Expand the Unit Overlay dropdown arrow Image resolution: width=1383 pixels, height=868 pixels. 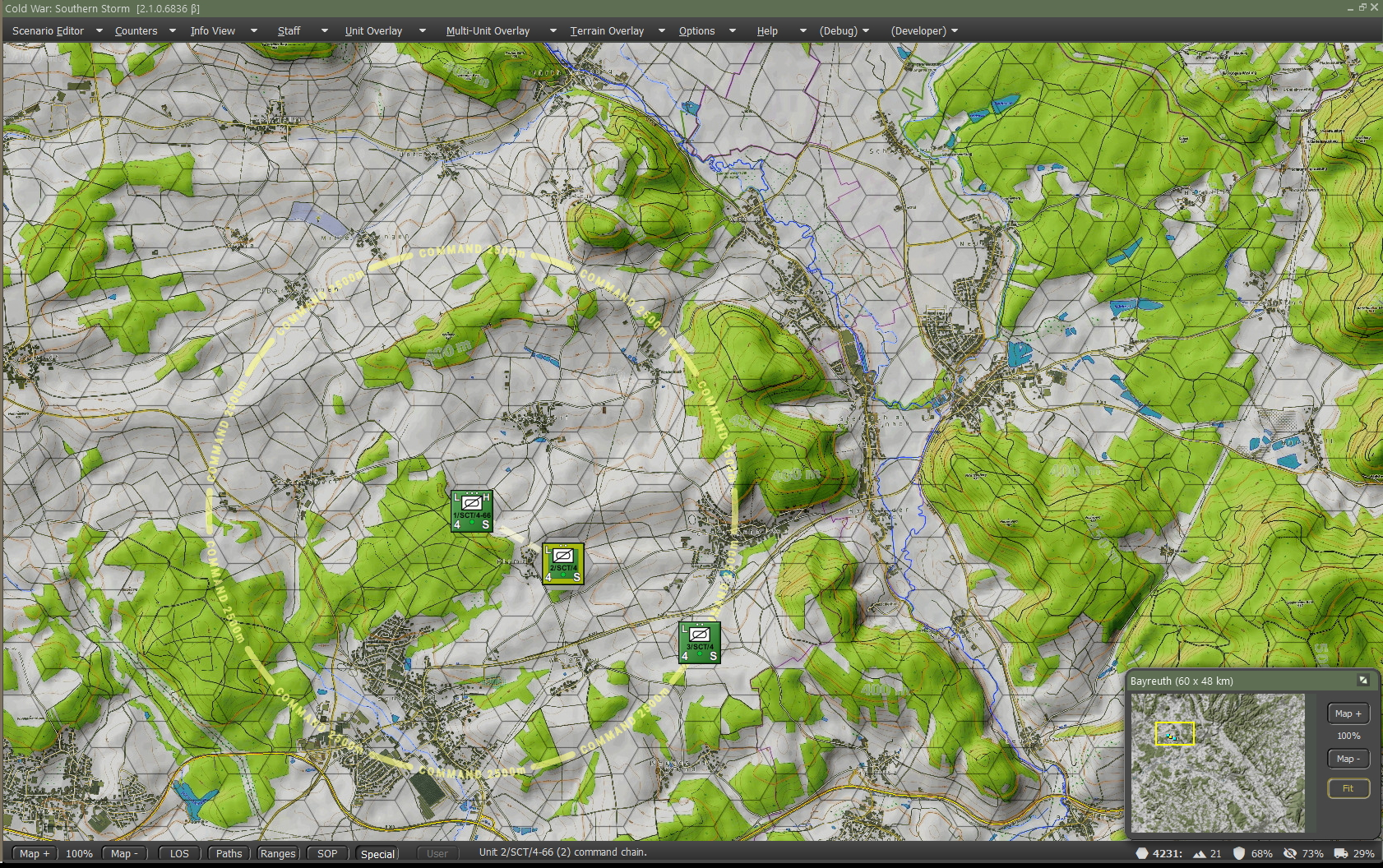[423, 30]
